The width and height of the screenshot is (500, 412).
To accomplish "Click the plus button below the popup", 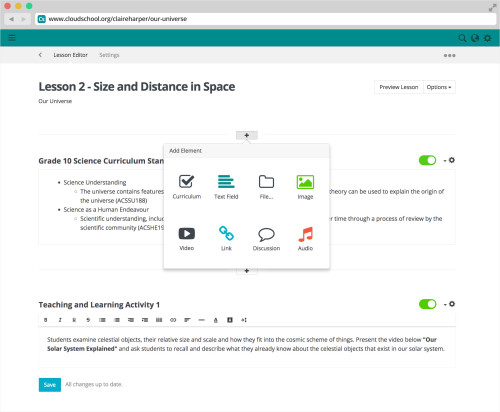I will pos(247,271).
